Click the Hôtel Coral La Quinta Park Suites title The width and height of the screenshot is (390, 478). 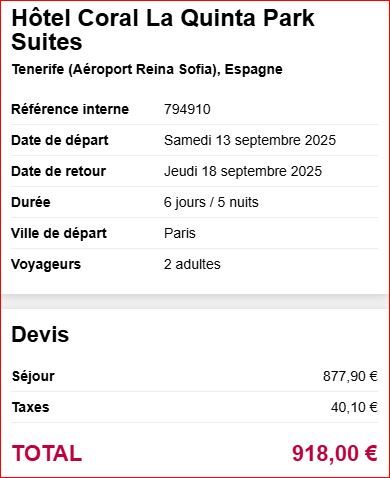[163, 30]
